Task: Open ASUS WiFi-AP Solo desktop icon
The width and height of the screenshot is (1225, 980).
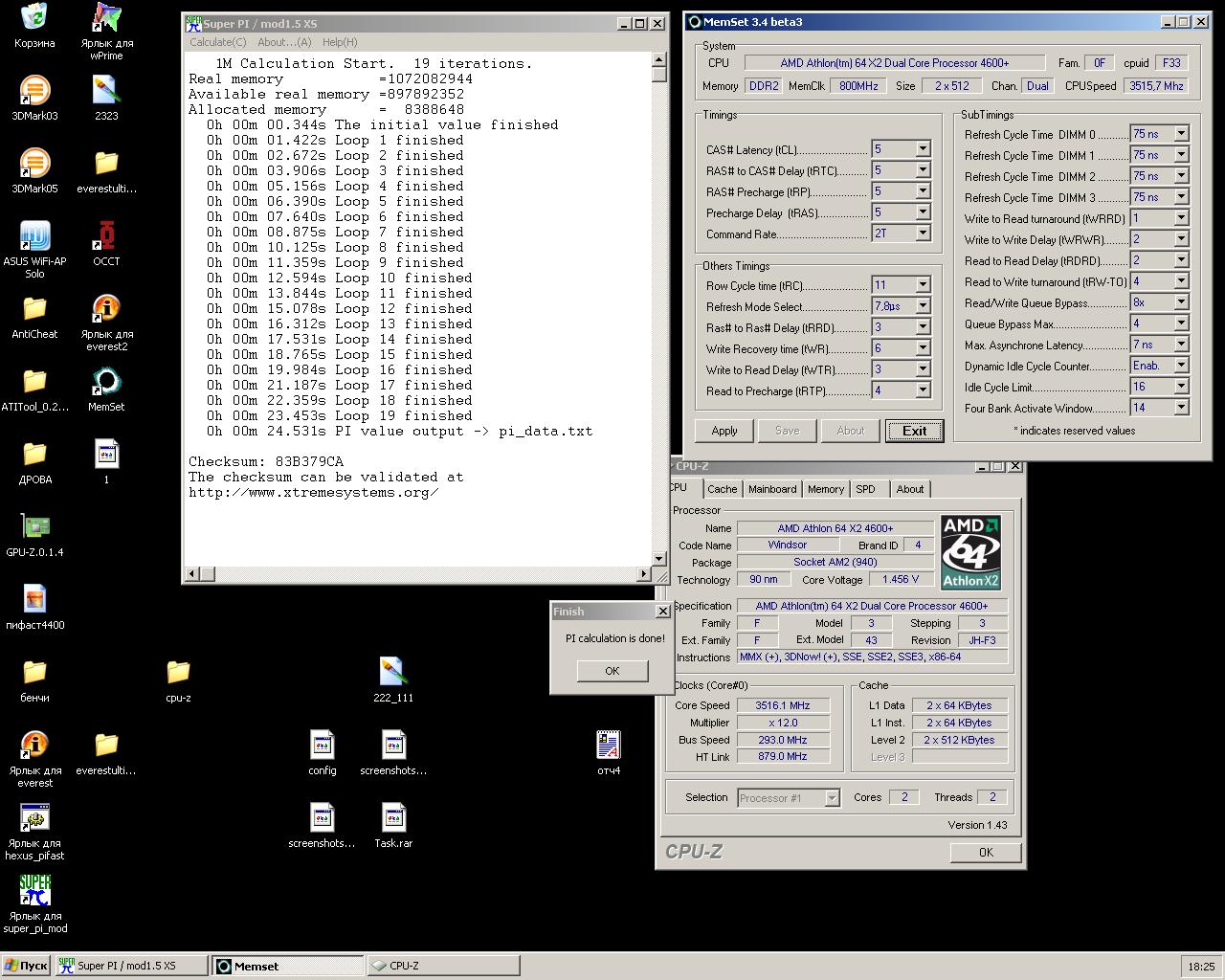Action: point(34,235)
